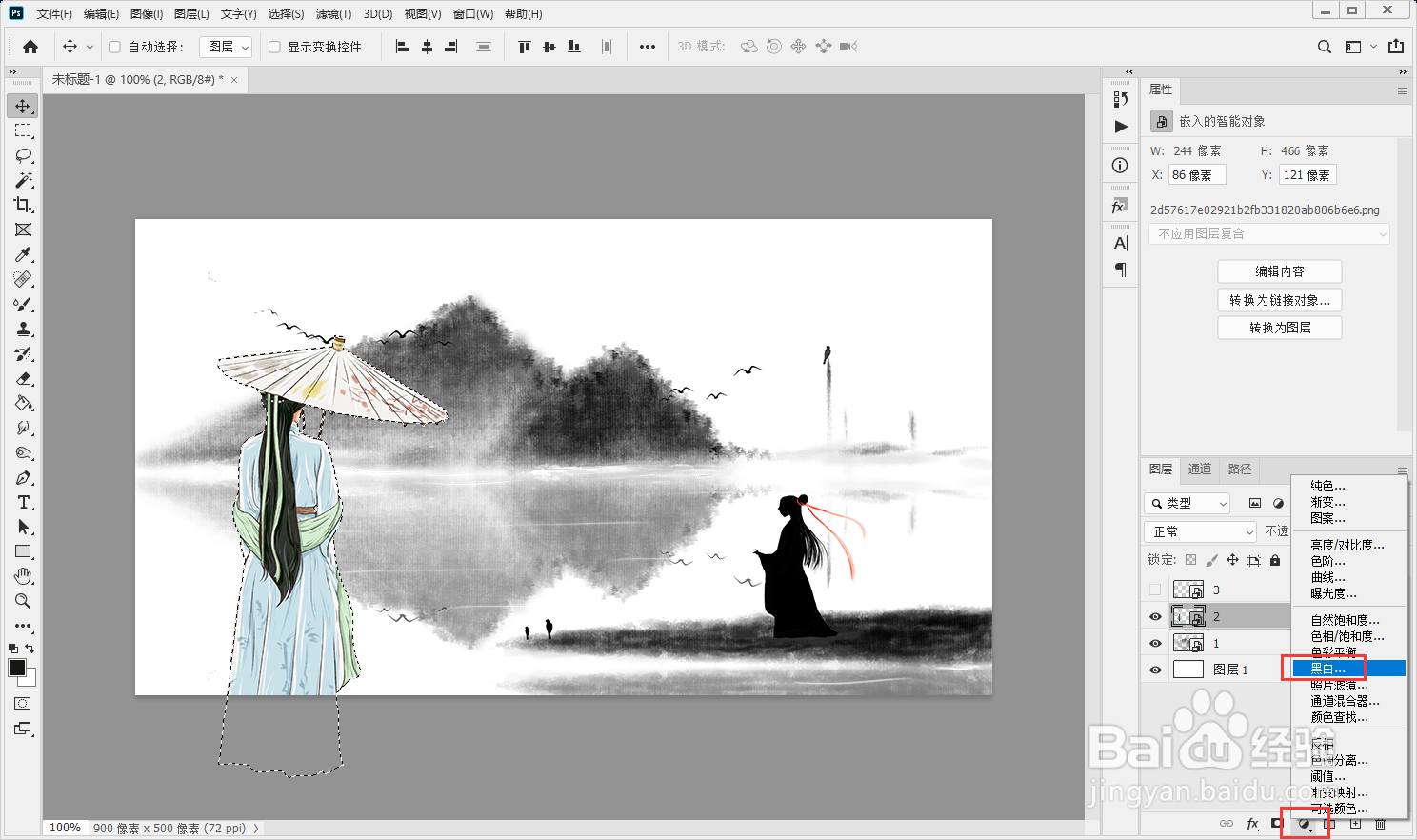
Task: Toggle lock transparent pixels icon
Action: tap(1190, 560)
